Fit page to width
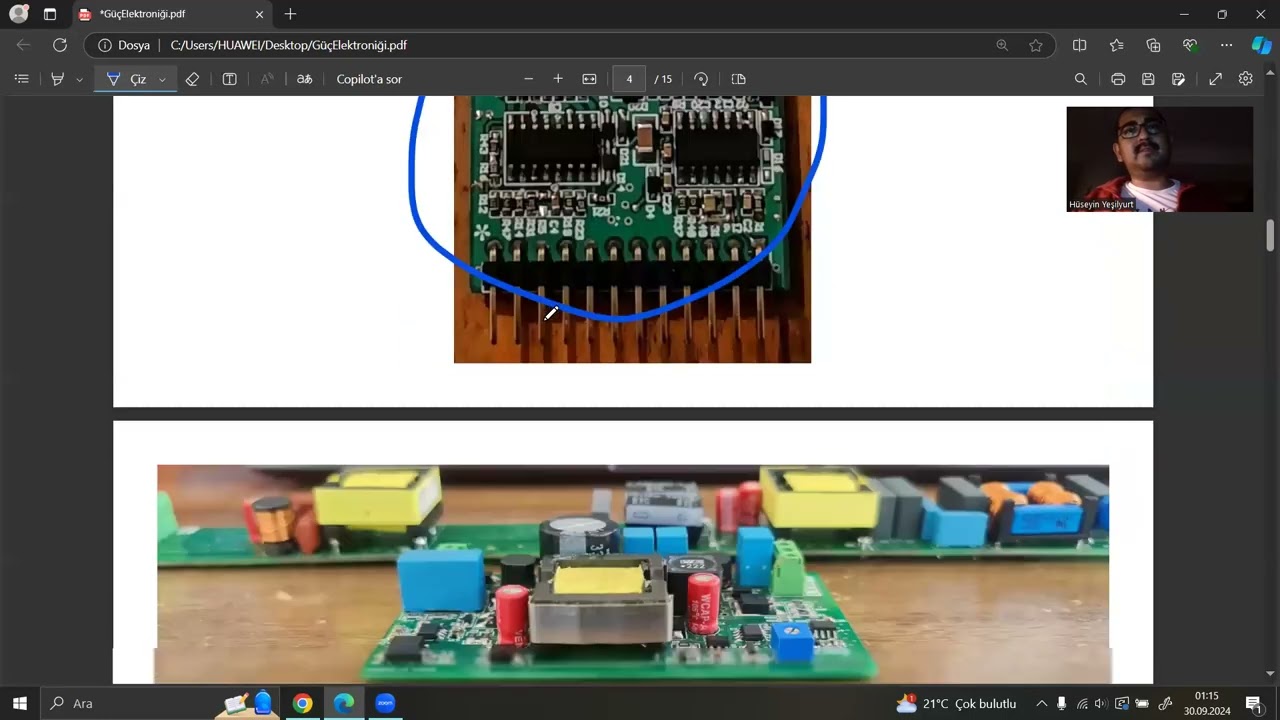Viewport: 1280px width, 720px height. [x=589, y=79]
